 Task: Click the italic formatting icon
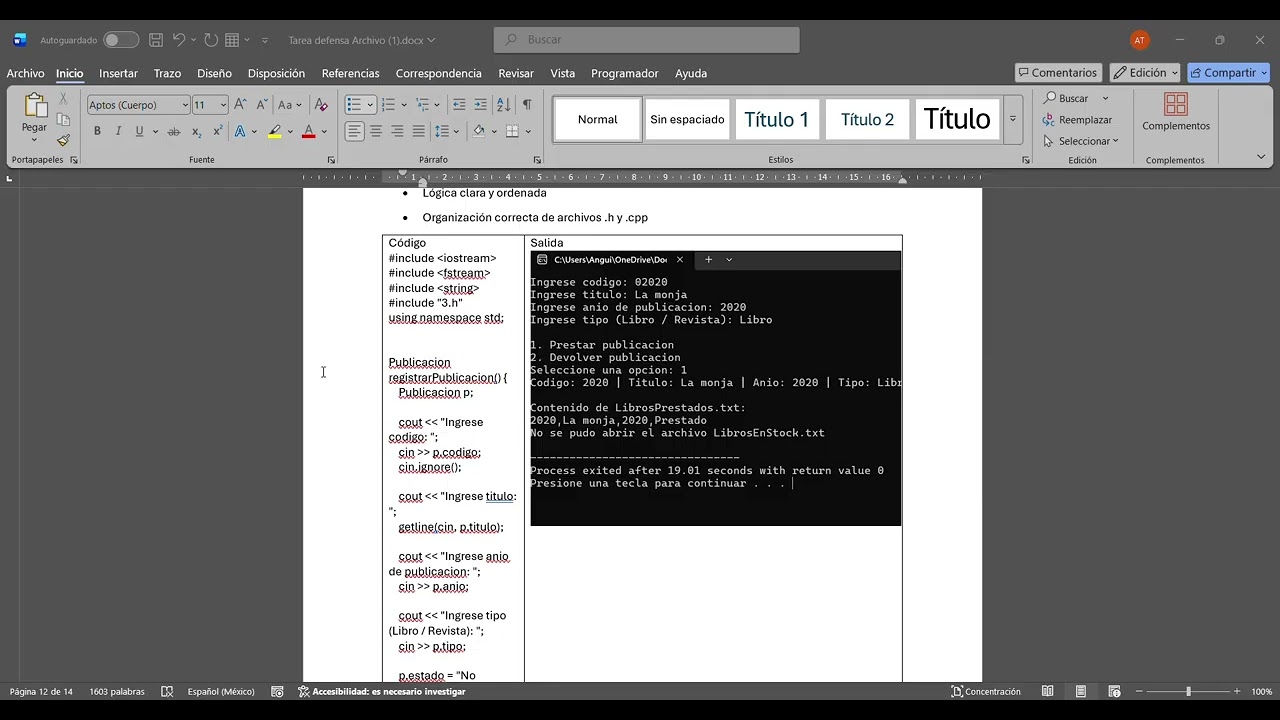point(118,131)
